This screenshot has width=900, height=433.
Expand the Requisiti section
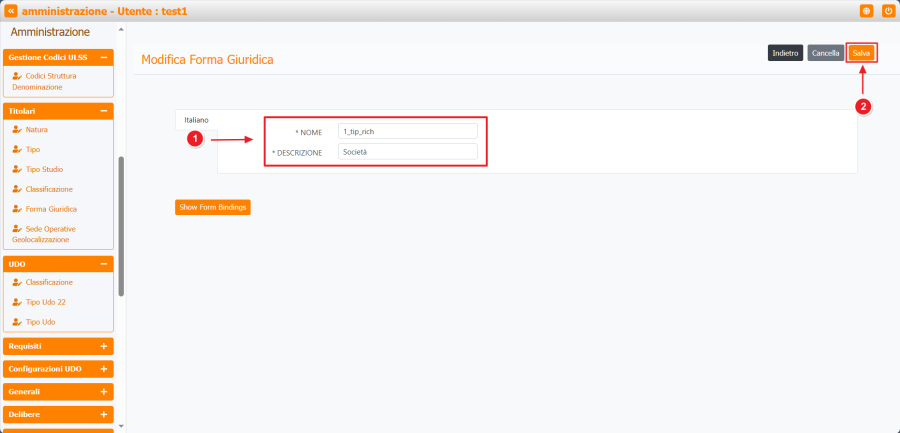pyautogui.click(x=103, y=346)
